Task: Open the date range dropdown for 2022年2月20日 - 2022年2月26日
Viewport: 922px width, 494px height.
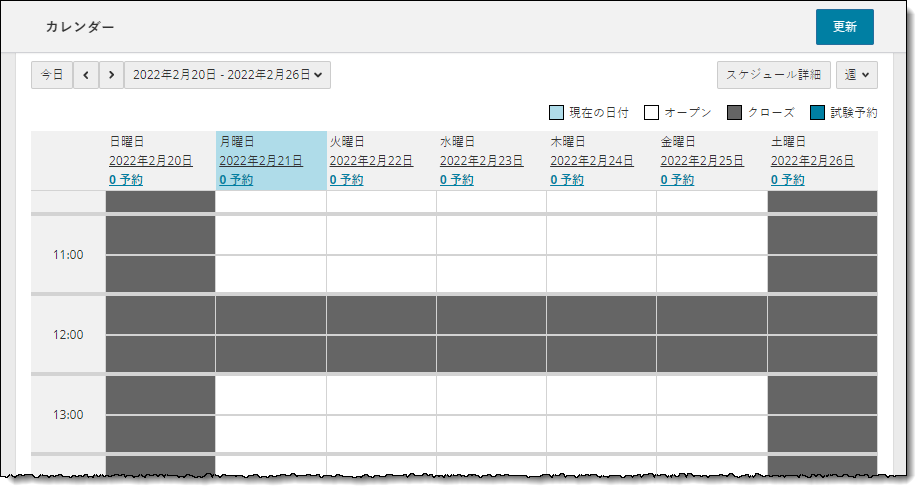Action: (x=227, y=75)
